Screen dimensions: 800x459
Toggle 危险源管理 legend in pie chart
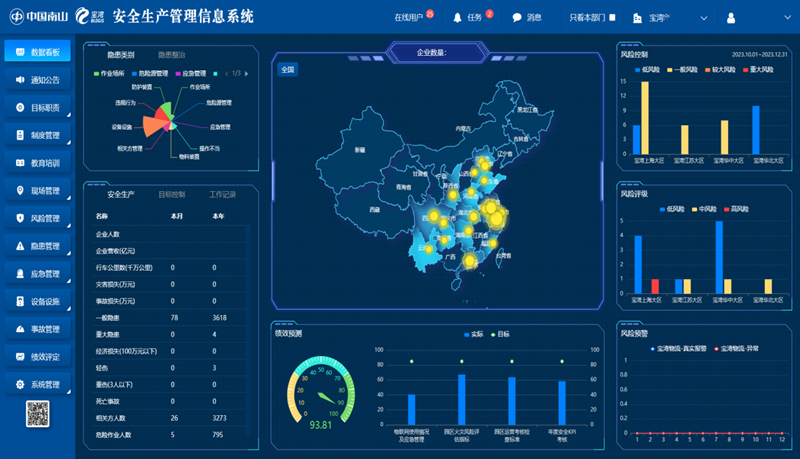coord(149,73)
